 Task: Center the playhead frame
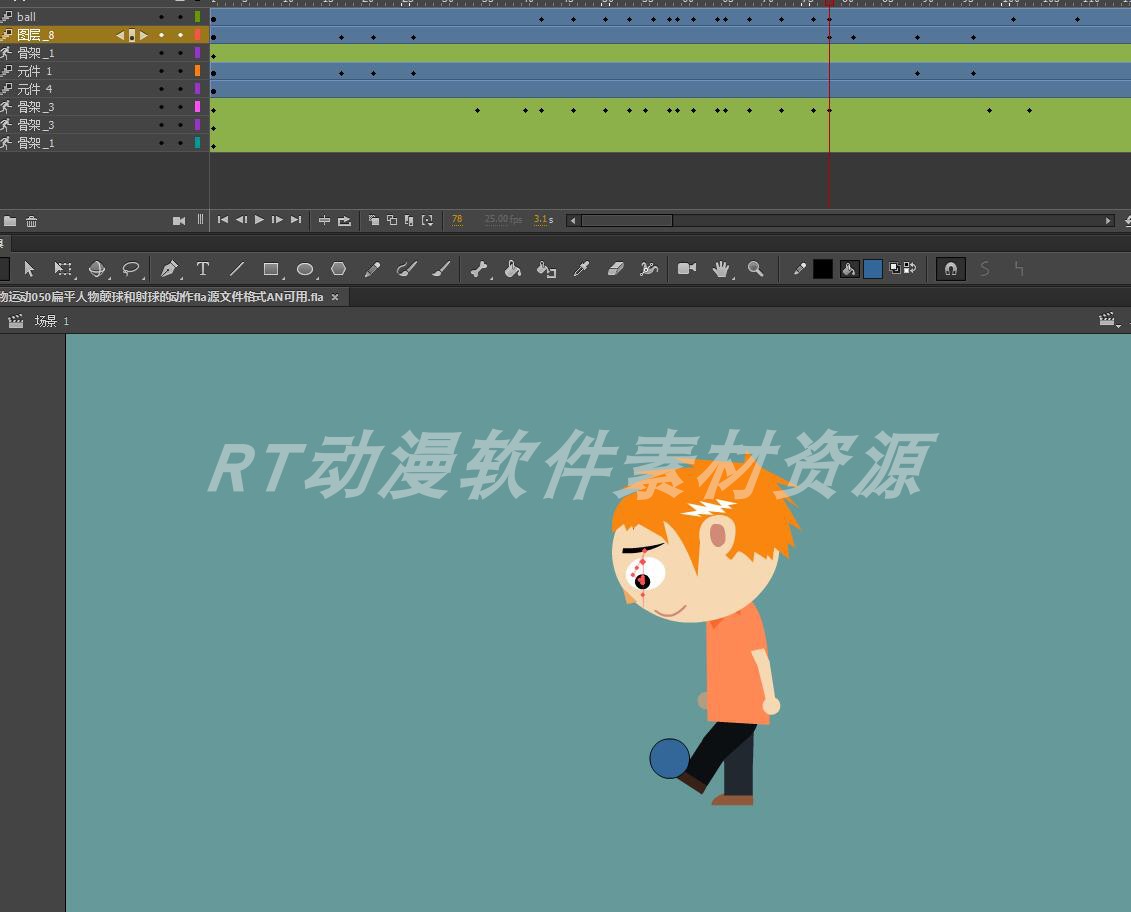325,221
